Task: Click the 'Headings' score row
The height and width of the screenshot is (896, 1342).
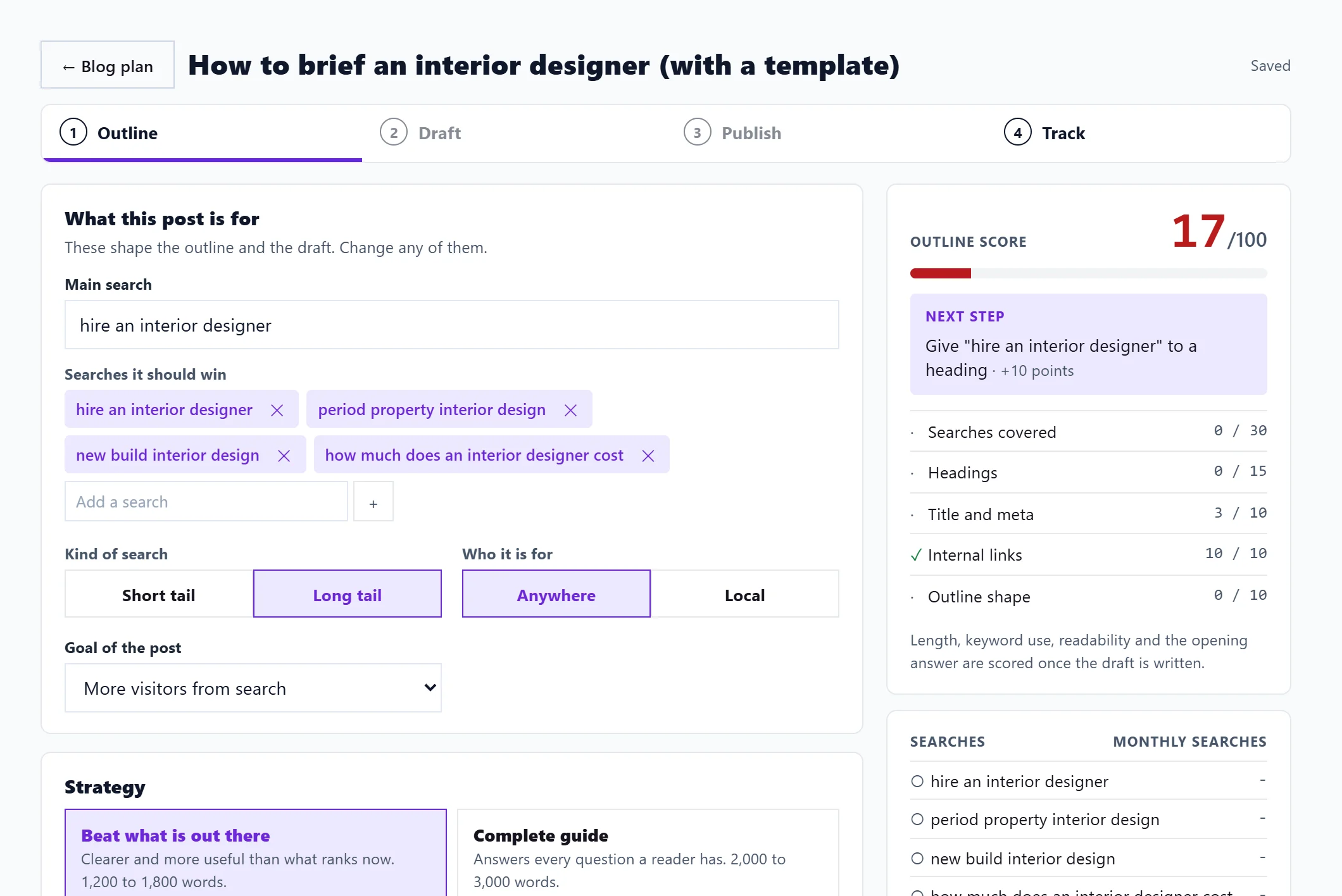Action: (x=1089, y=472)
